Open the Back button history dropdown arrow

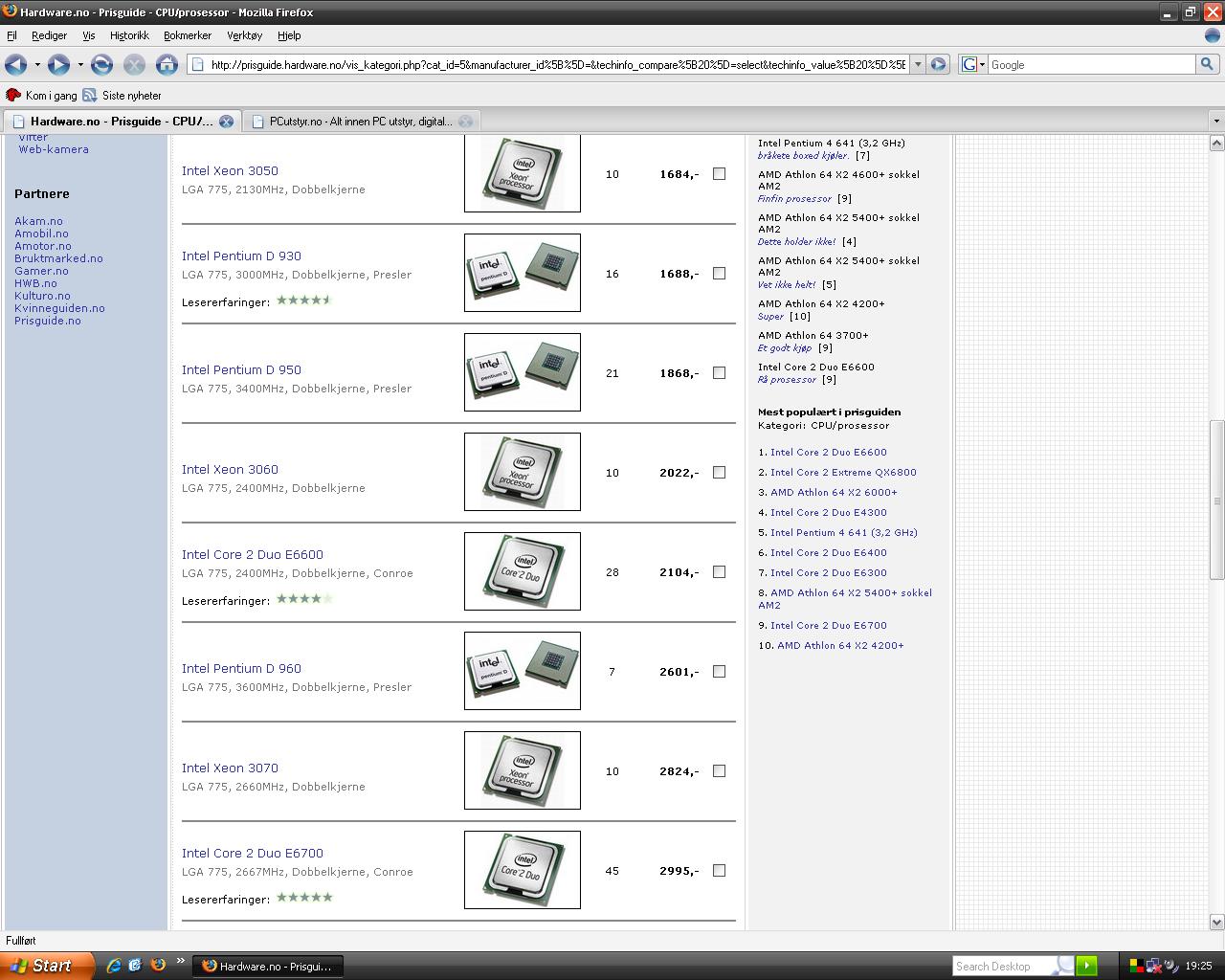tap(37, 64)
